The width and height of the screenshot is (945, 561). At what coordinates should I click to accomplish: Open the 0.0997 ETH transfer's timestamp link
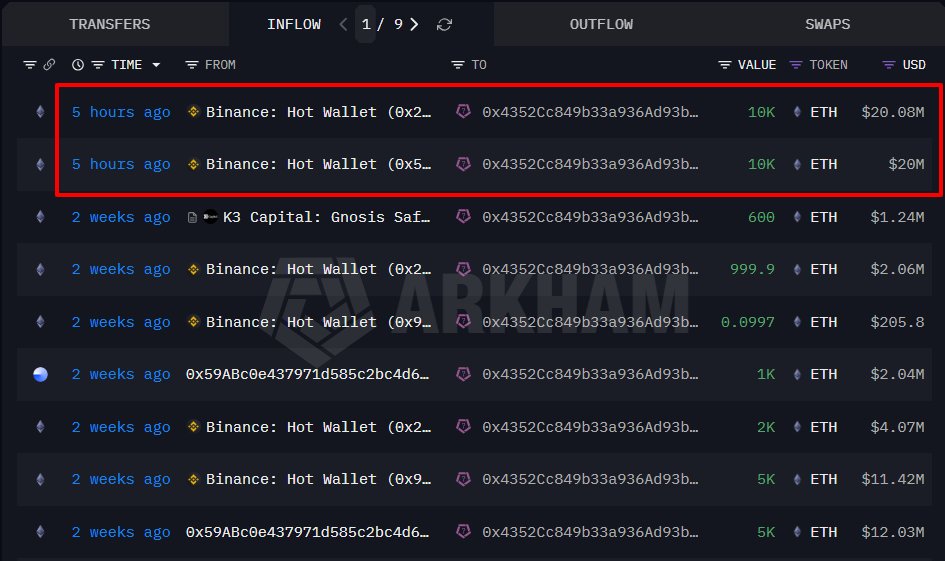point(121,322)
